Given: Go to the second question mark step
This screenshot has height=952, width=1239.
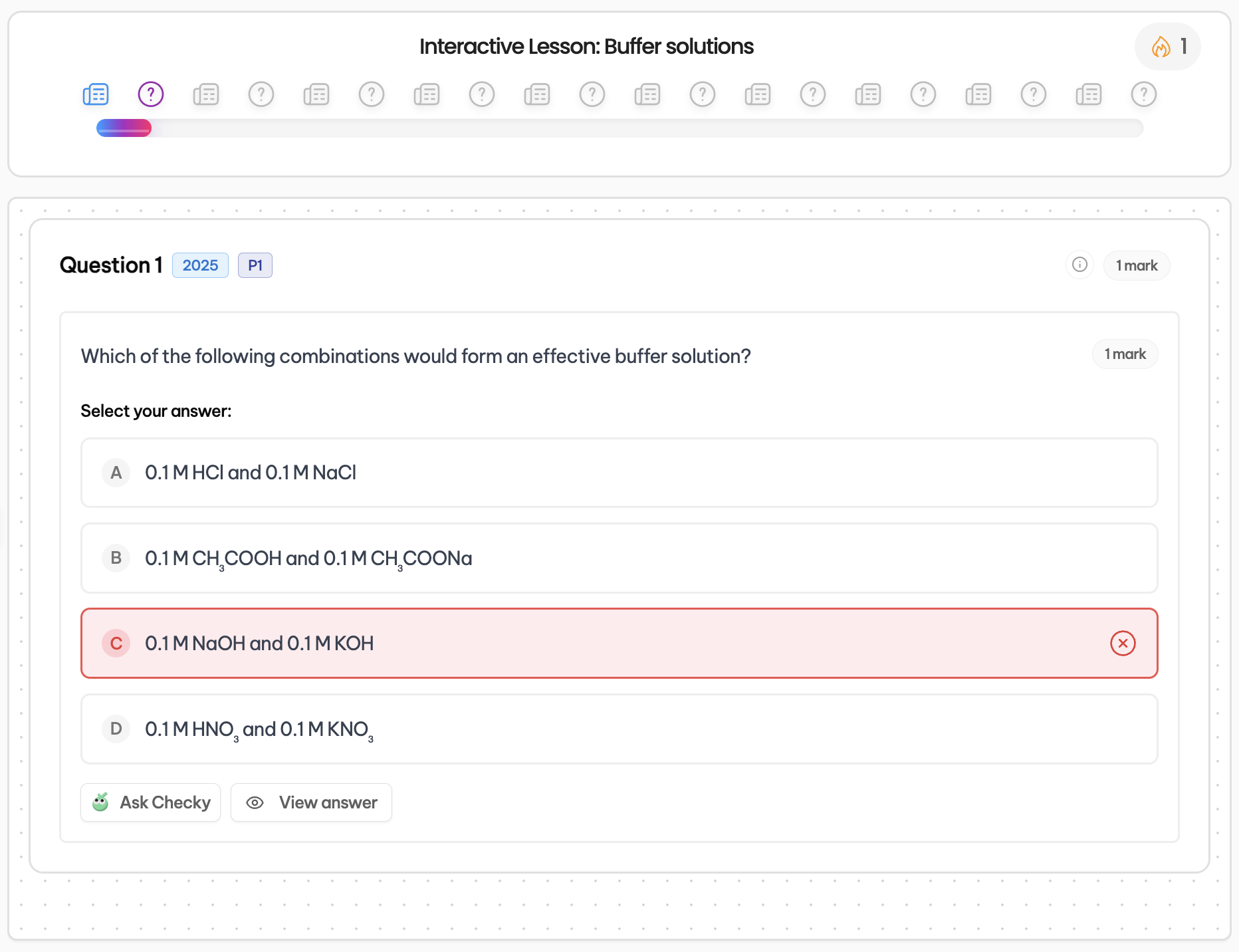Looking at the screenshot, I should (x=261, y=94).
